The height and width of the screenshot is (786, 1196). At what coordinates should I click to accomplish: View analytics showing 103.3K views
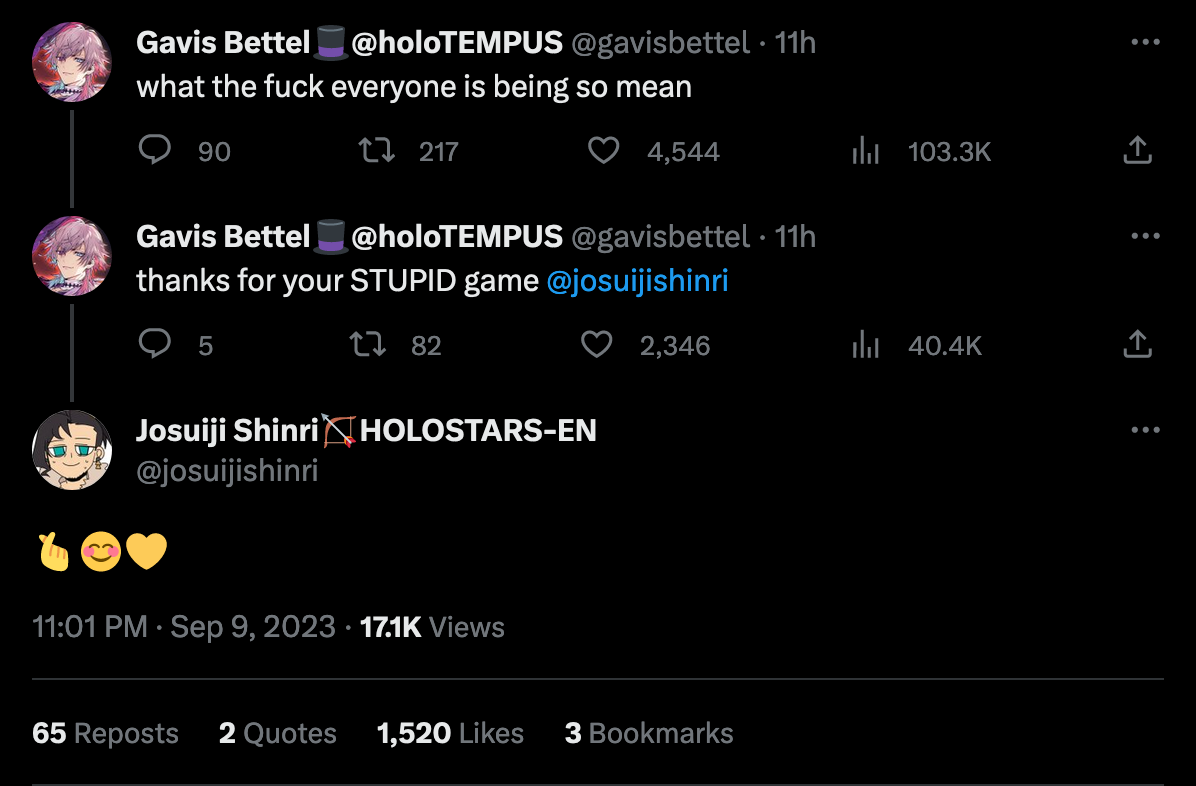(865, 151)
